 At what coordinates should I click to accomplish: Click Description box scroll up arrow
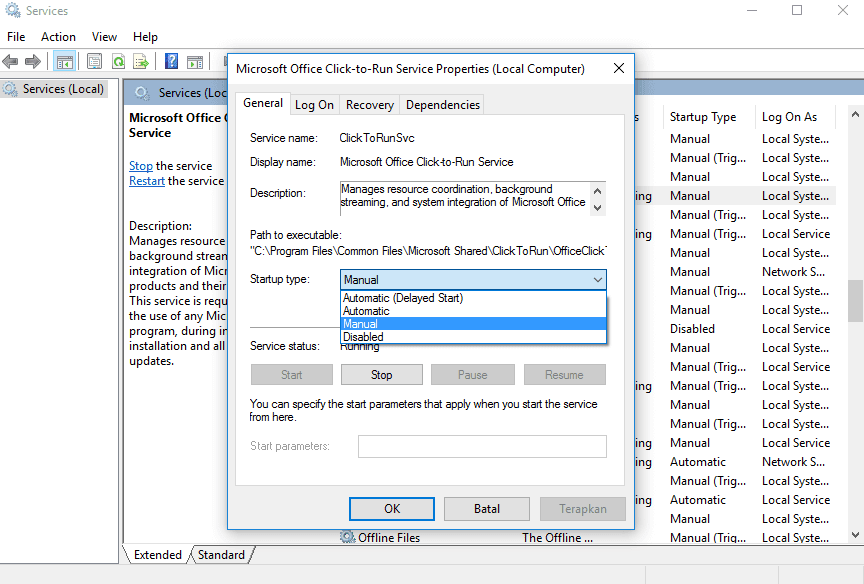point(597,191)
